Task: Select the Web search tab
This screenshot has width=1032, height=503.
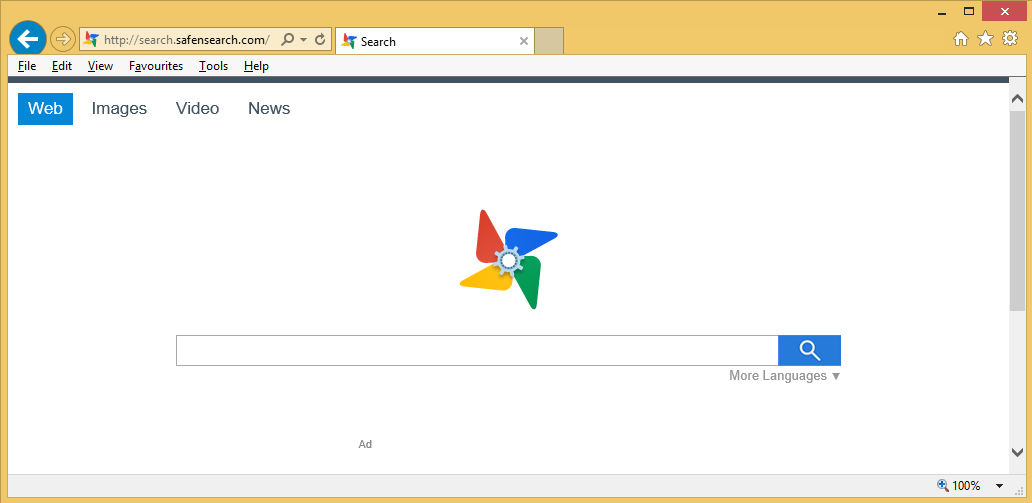Action: [45, 109]
